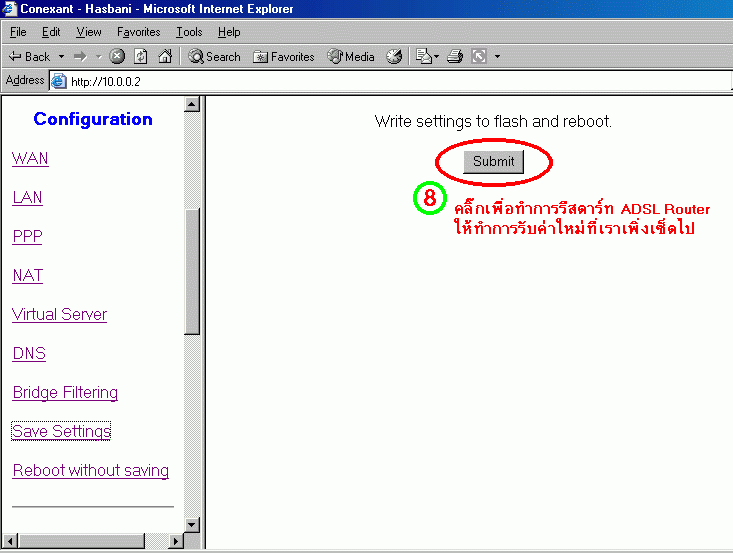Click the sidebar scroll down arrow
This screenshot has width=733, height=553.
point(192,524)
